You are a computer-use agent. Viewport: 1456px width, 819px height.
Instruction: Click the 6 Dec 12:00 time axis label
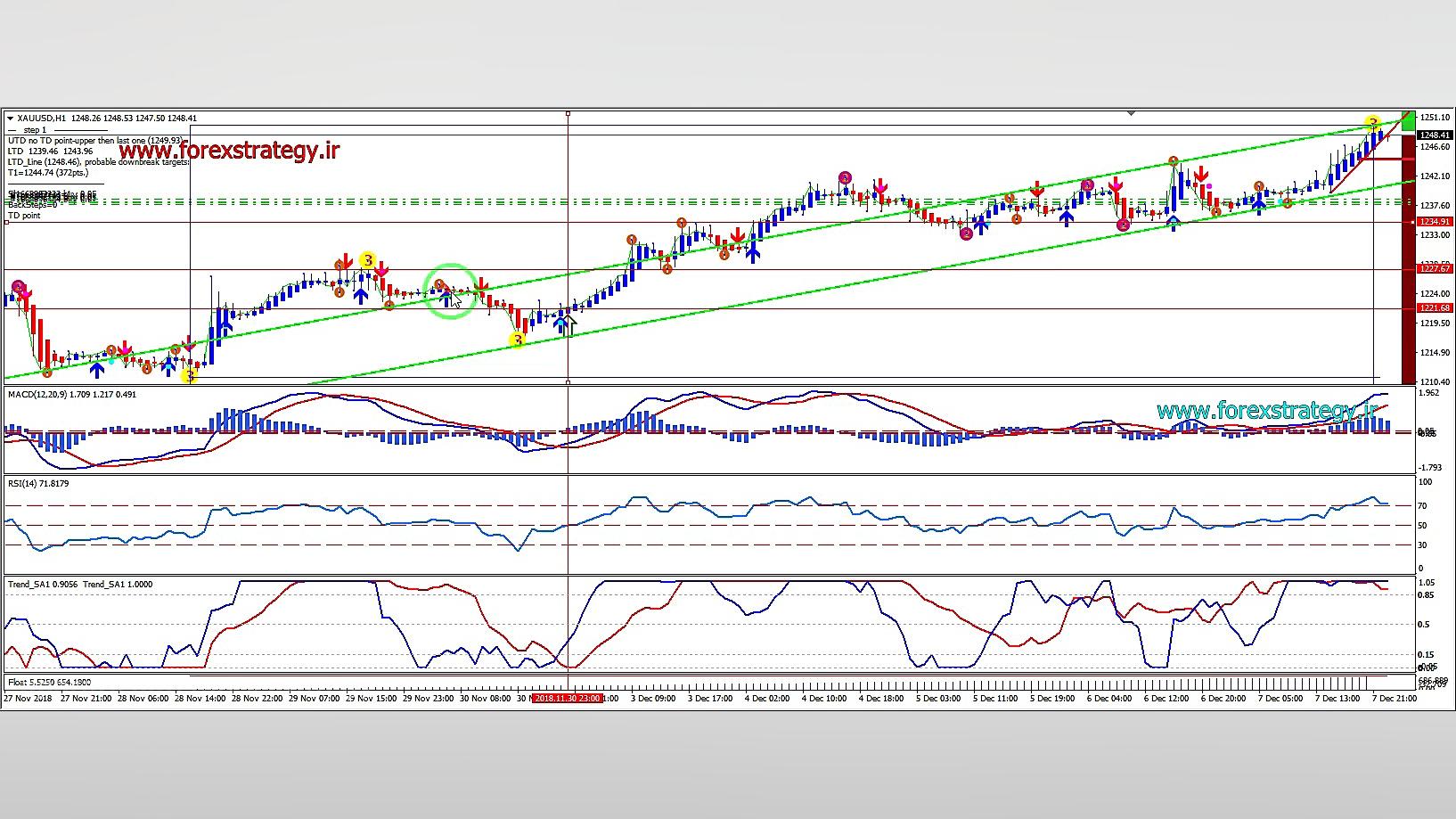tap(1166, 699)
